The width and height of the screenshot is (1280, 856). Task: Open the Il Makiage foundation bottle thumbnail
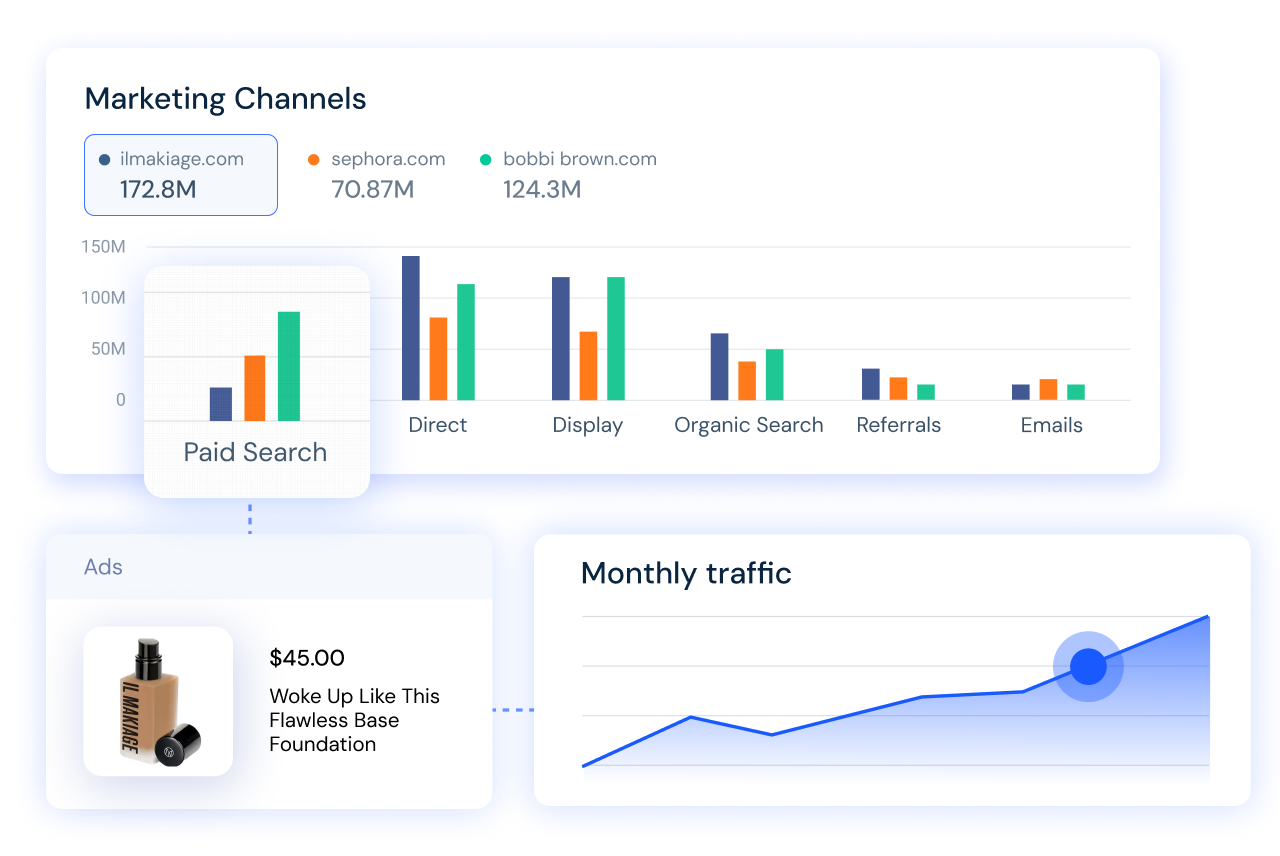158,701
